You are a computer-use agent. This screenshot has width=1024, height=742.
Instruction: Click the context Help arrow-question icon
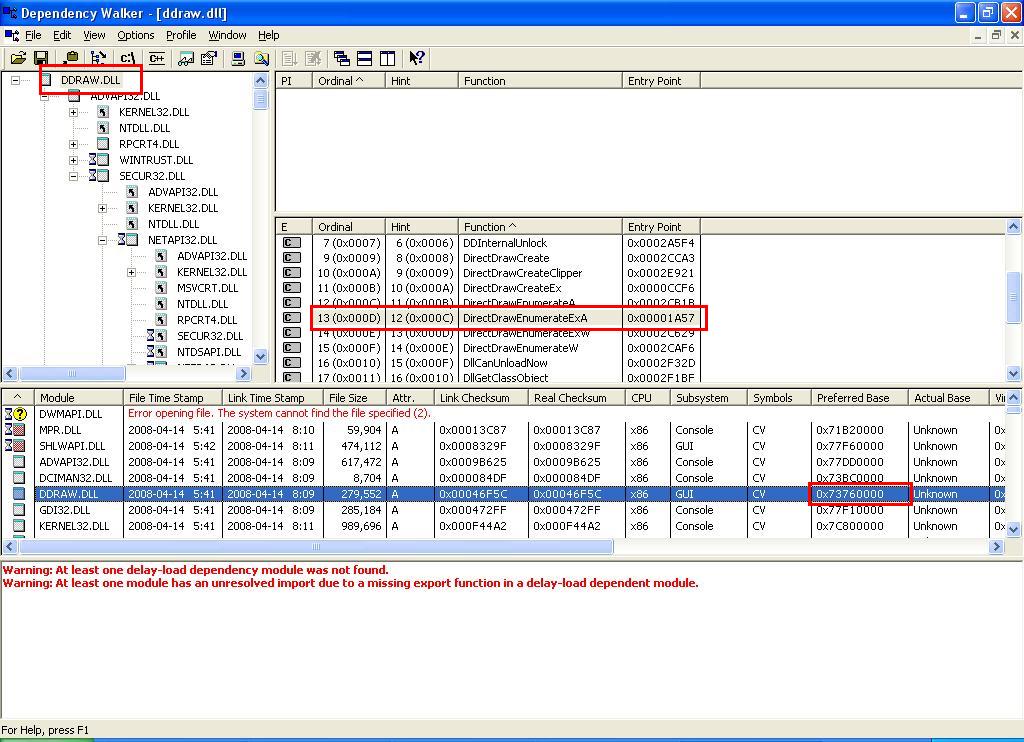pyautogui.click(x=417, y=58)
